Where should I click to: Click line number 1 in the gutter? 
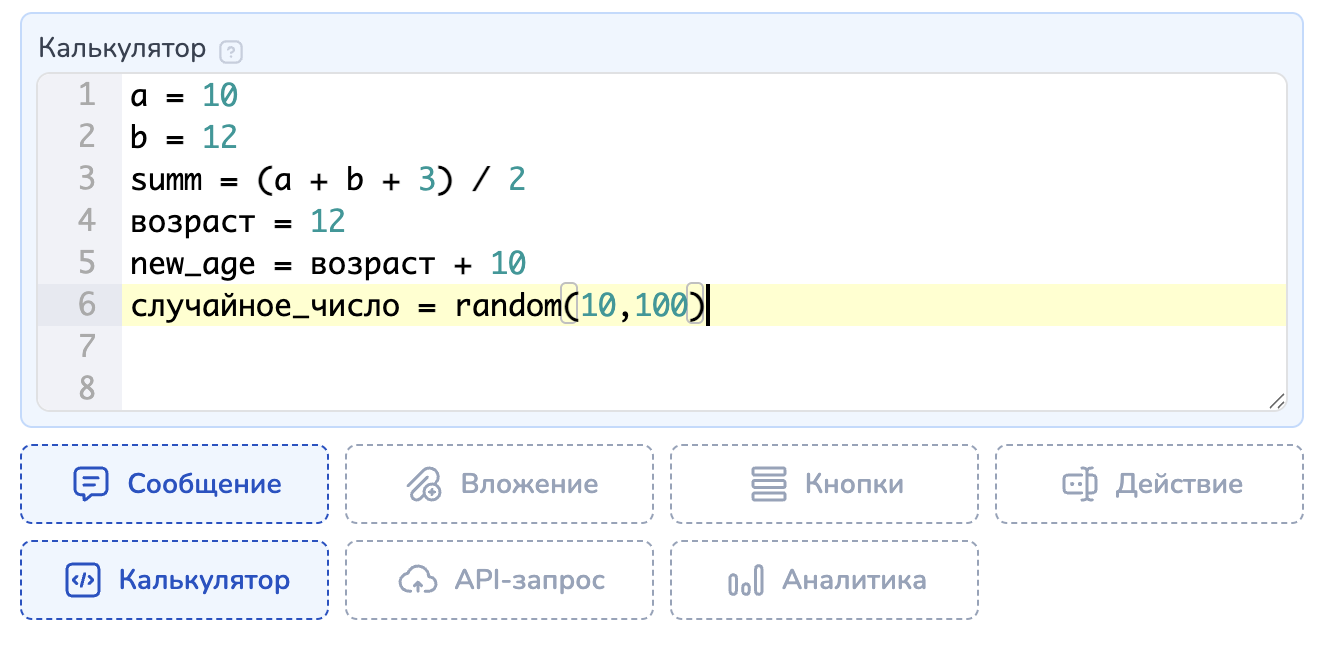tap(86, 96)
